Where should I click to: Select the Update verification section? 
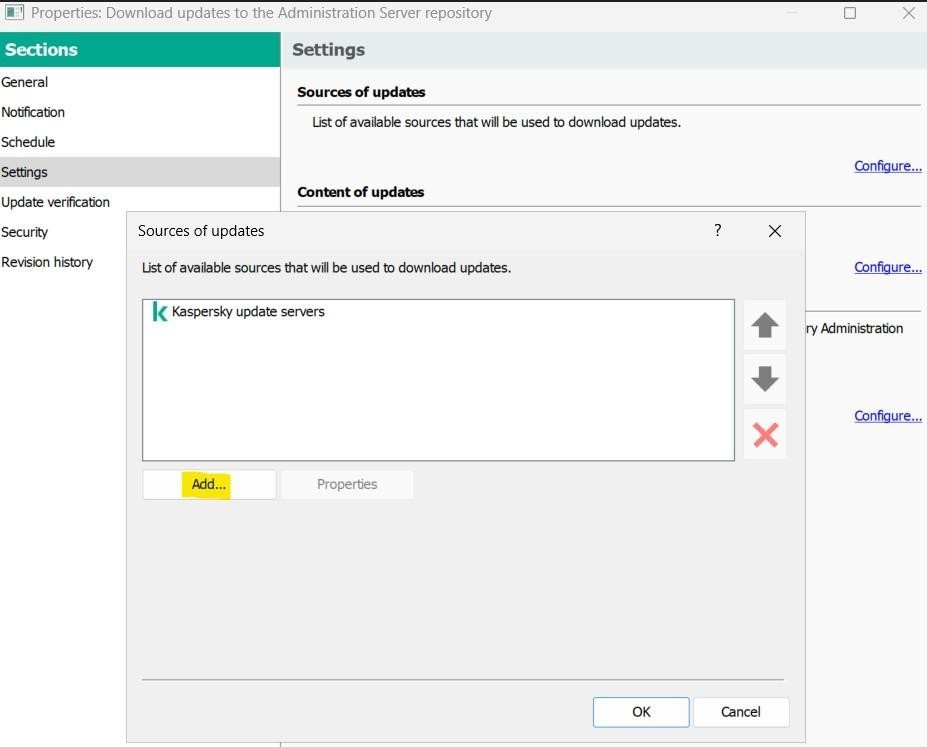click(55, 202)
